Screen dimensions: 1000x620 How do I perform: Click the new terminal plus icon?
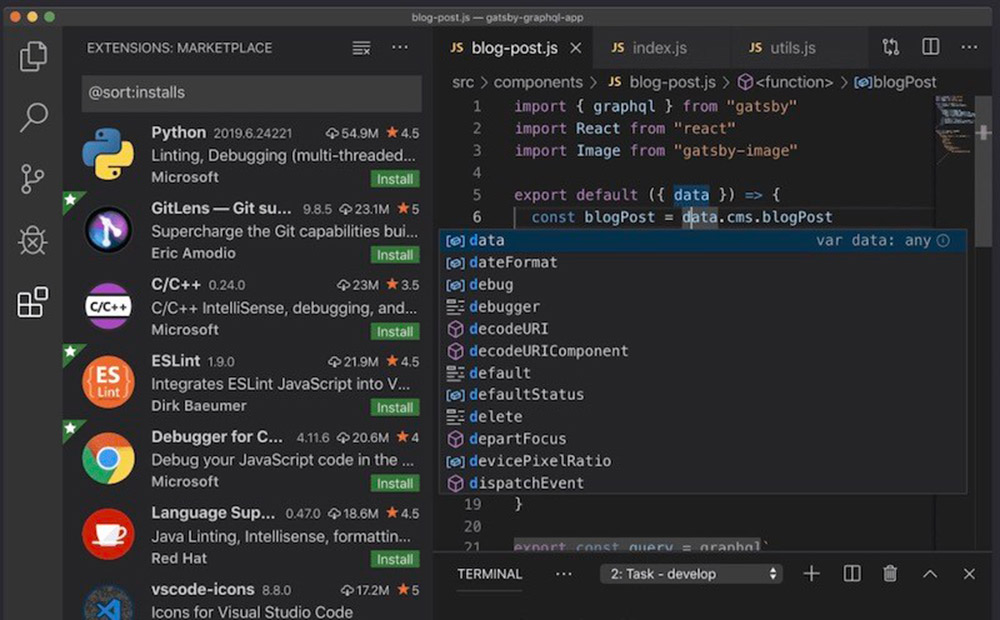click(811, 574)
